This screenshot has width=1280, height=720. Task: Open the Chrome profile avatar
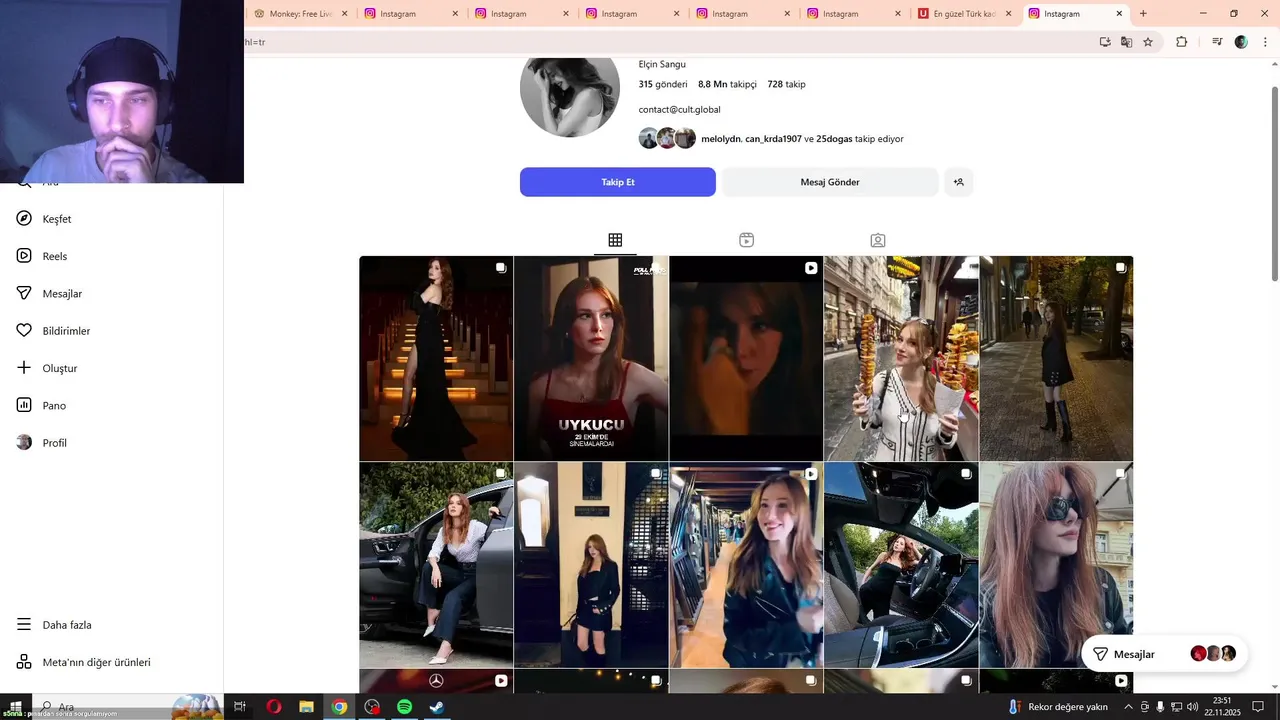pos(1241,42)
